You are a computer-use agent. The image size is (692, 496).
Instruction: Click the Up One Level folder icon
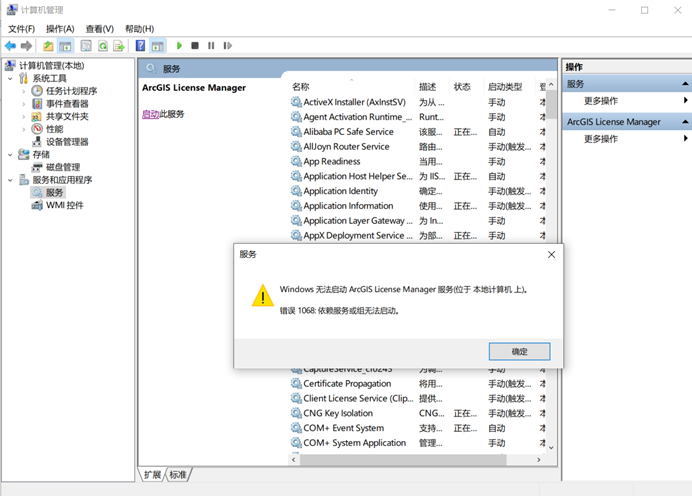[48, 46]
